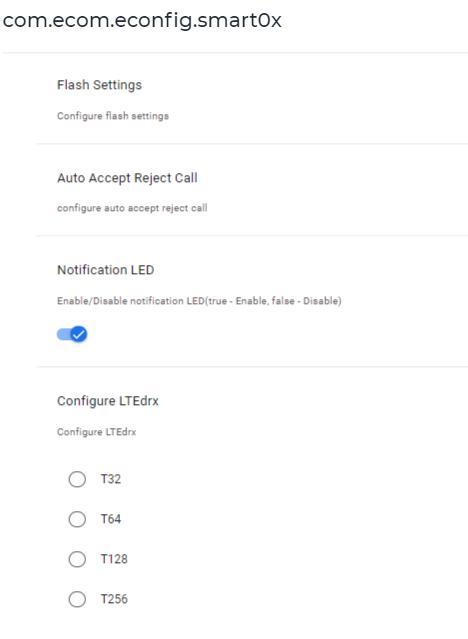Click the T32 option label

click(x=111, y=479)
